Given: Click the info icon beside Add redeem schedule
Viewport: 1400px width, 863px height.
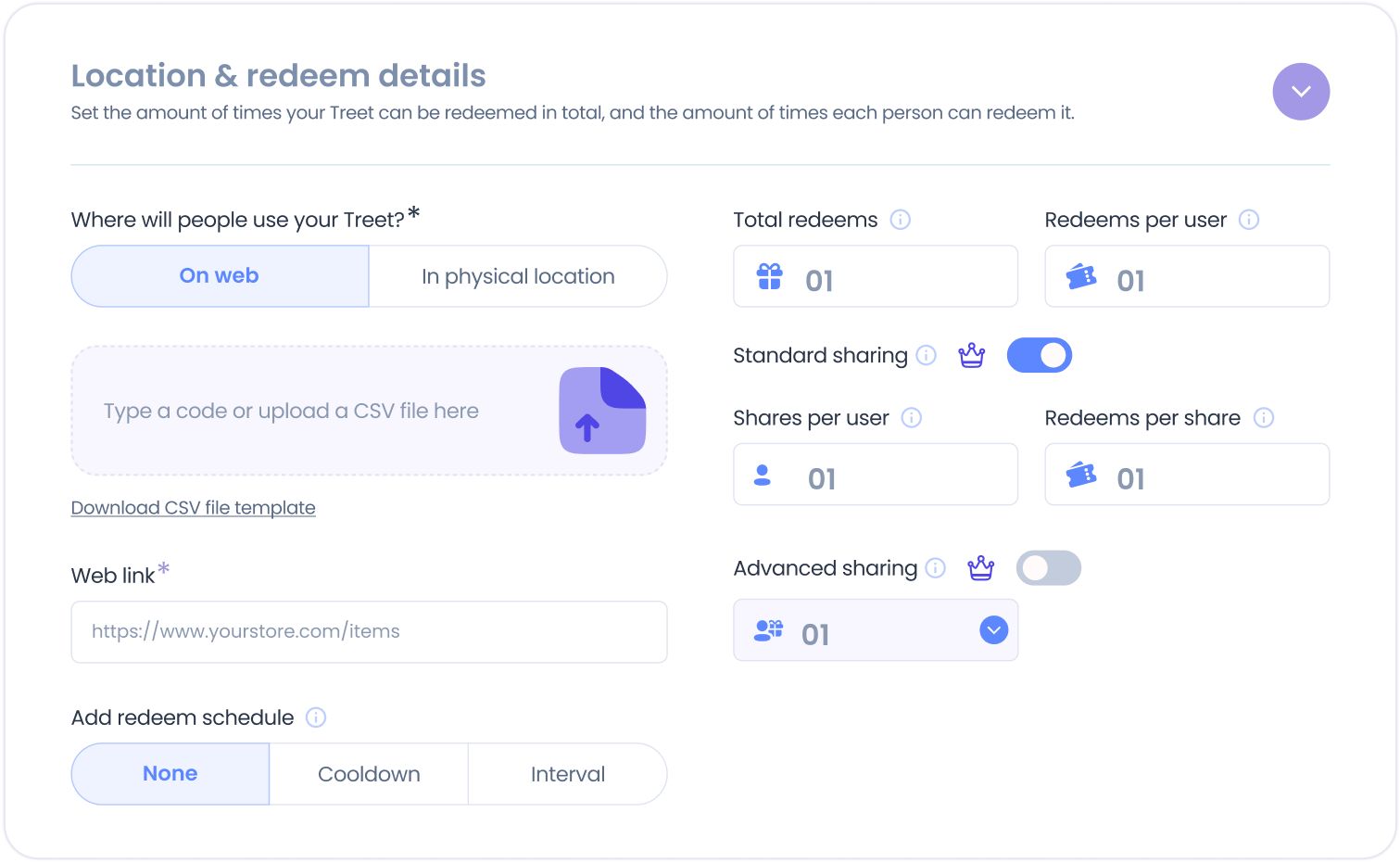Looking at the screenshot, I should pos(316,717).
